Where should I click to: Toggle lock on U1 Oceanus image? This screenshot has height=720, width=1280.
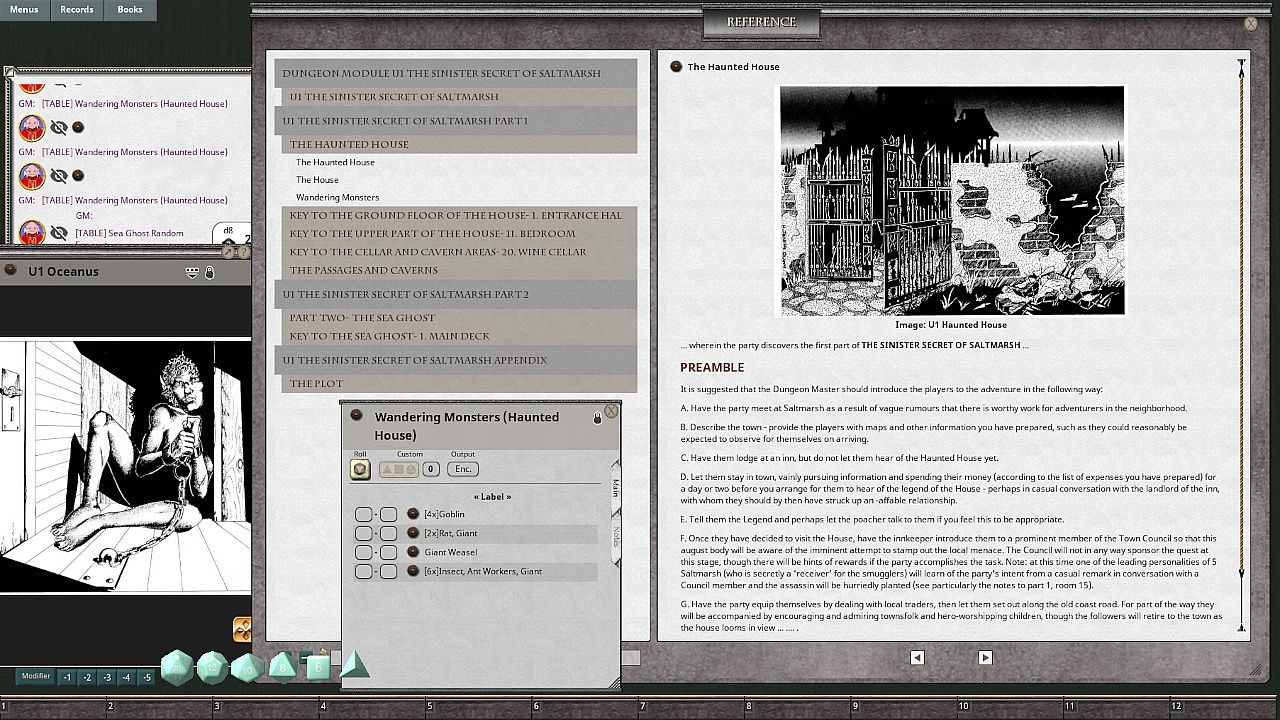point(210,272)
